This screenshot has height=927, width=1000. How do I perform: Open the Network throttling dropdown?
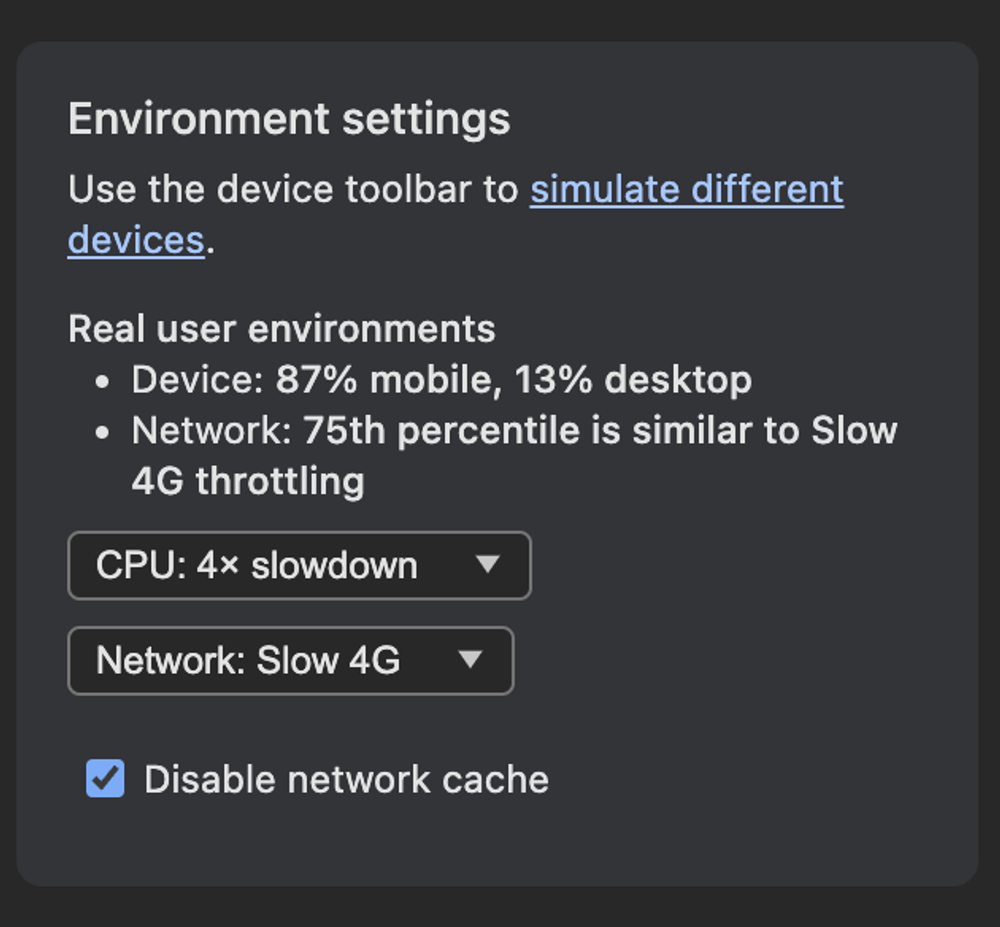tap(288, 661)
